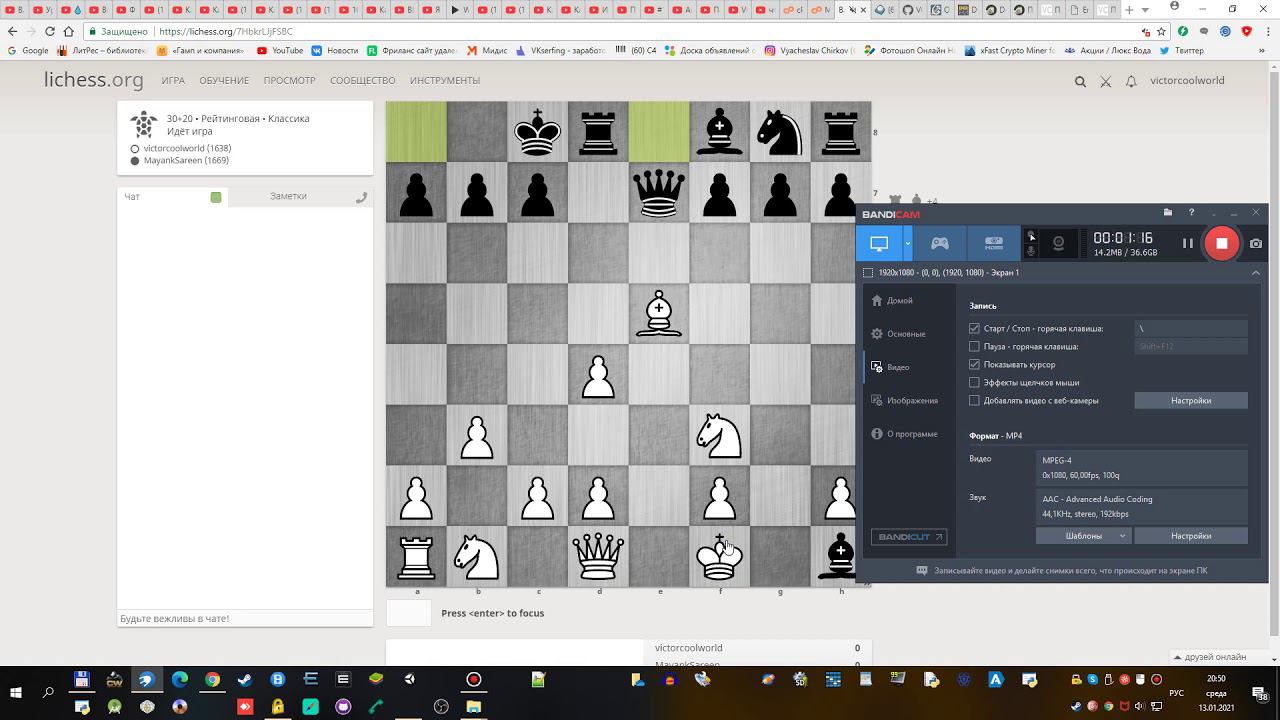This screenshot has width=1280, height=720.
Task: Pause the Bandicam recording
Action: 1188,243
